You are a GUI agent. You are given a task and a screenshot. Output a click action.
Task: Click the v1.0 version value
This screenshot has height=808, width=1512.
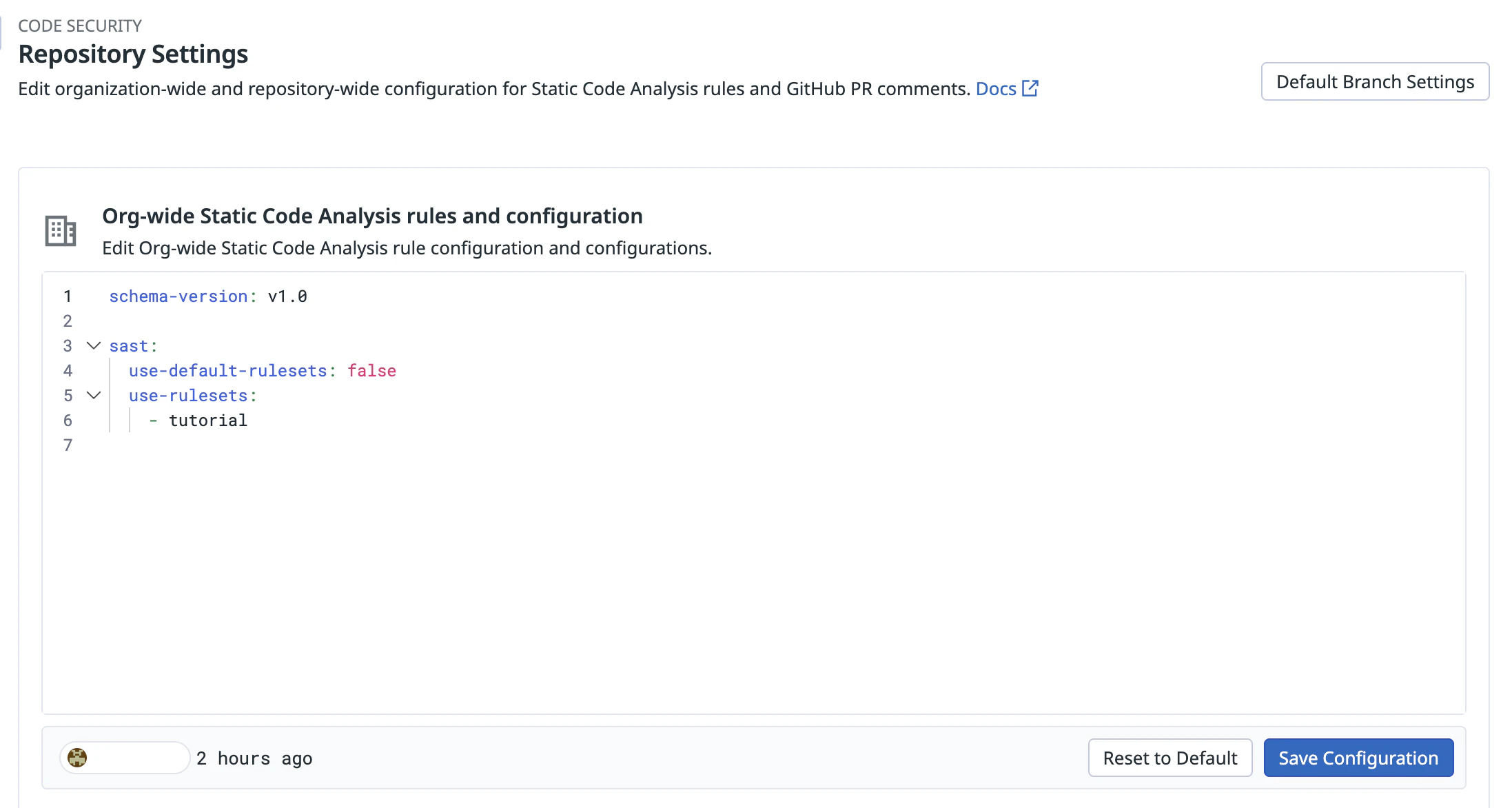287,296
